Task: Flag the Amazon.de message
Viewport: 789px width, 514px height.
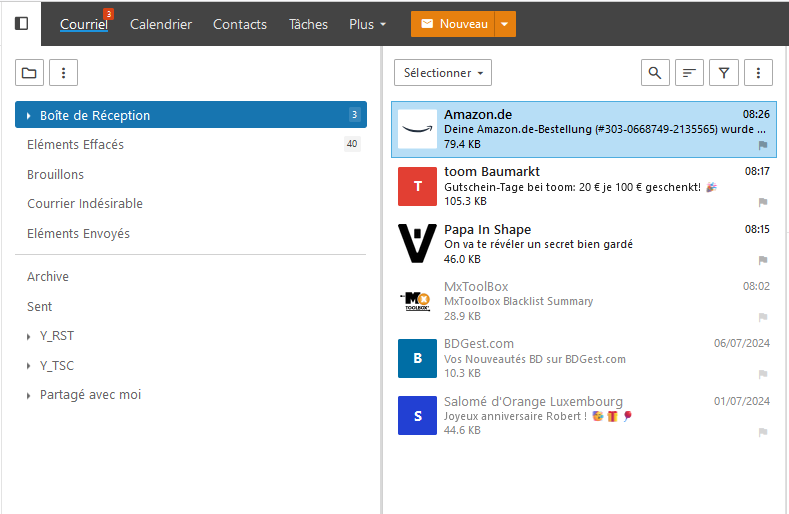Action: 763,145
